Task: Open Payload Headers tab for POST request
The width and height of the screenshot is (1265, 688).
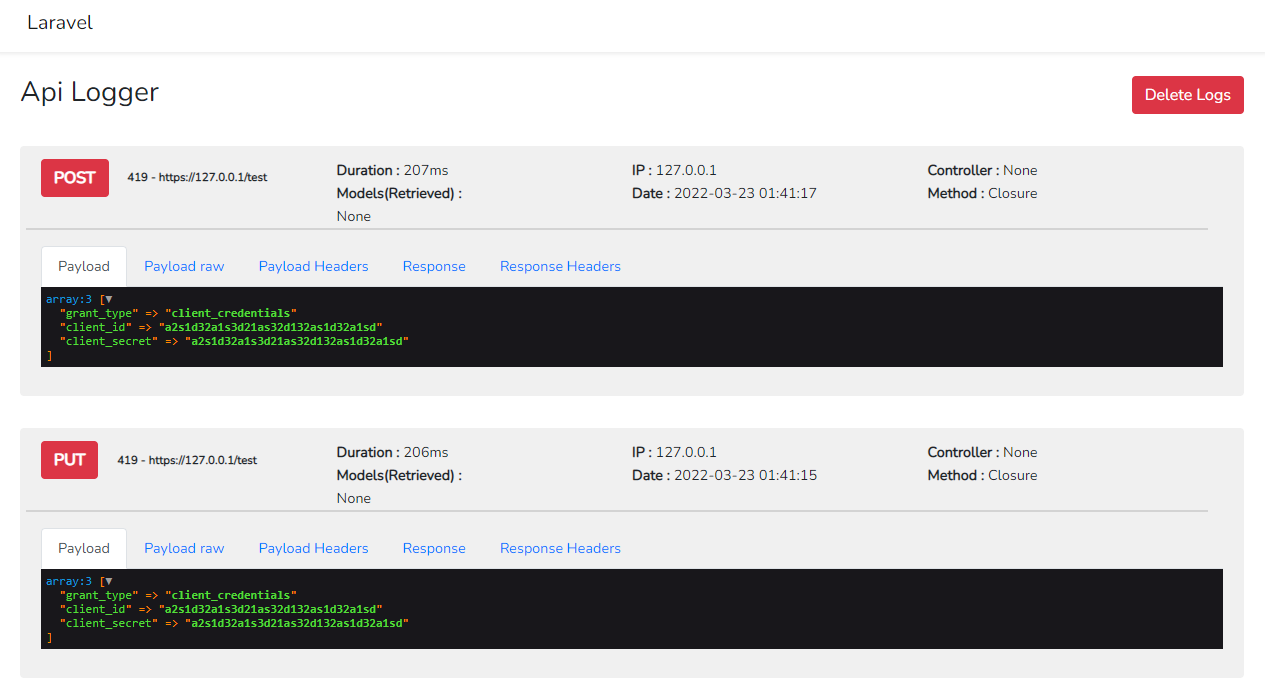Action: click(x=313, y=265)
